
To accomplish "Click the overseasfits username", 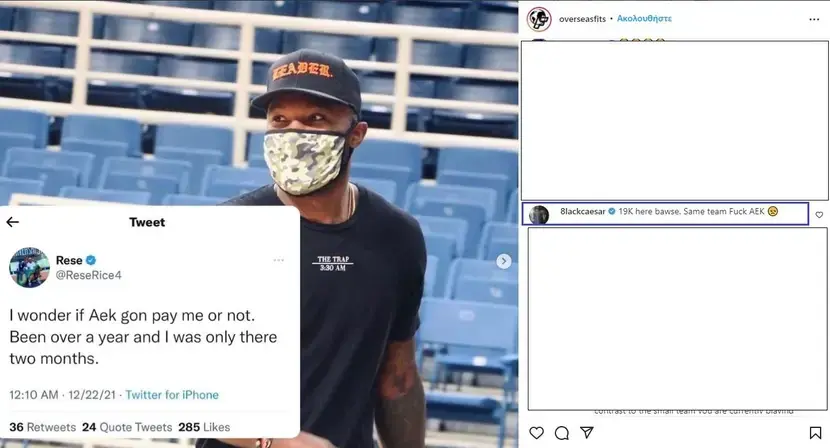I will pos(582,19).
